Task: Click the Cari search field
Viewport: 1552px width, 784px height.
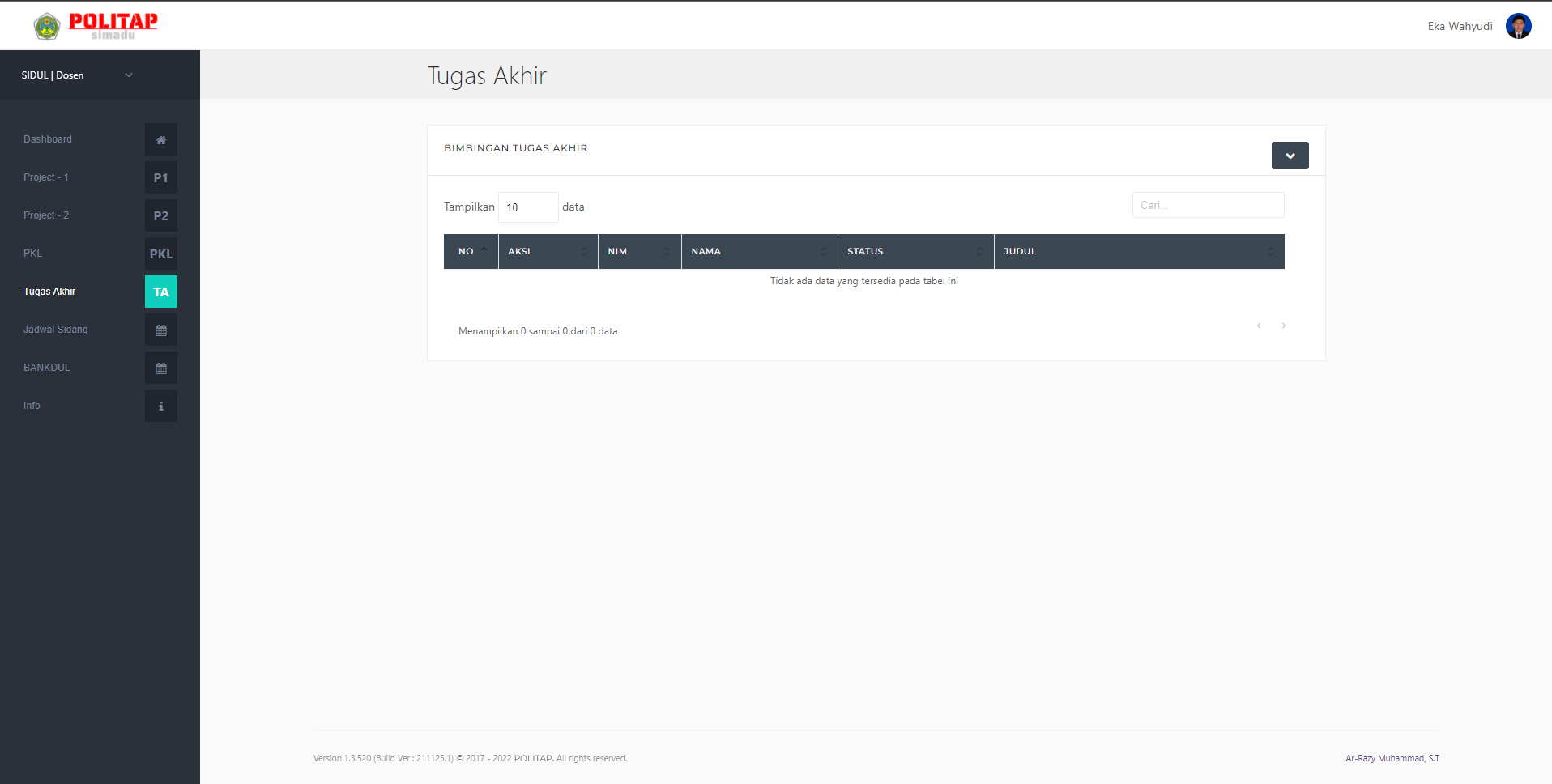Action: click(1208, 205)
